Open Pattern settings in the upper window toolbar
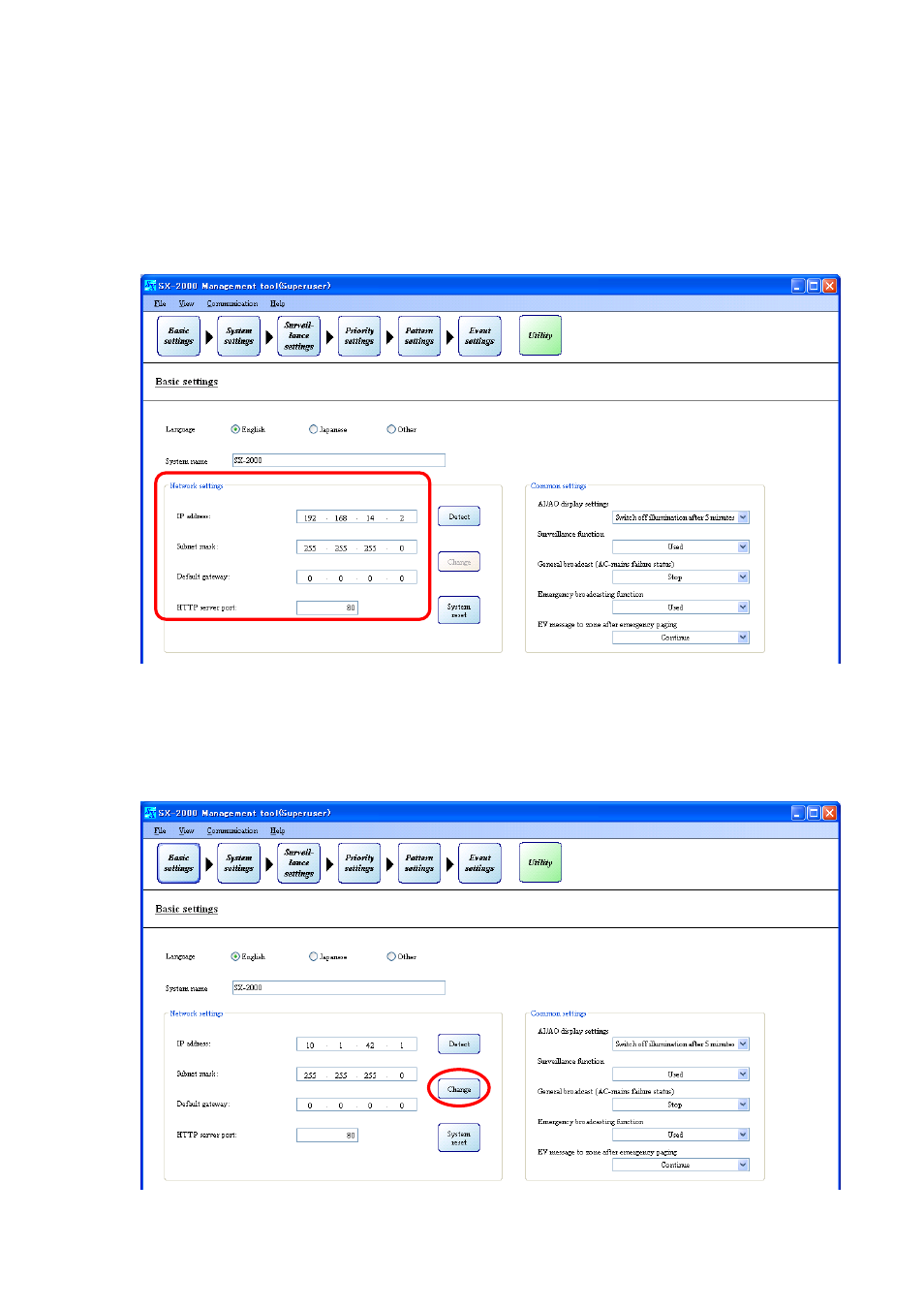Image resolution: width=924 pixels, height=1308 pixels. [419, 336]
